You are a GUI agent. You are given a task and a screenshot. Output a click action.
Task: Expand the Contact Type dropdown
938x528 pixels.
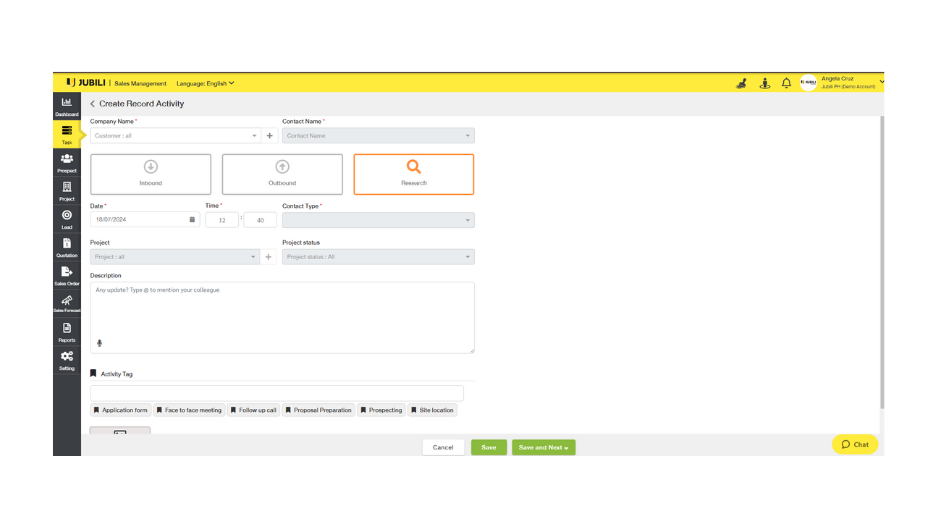[378, 220]
